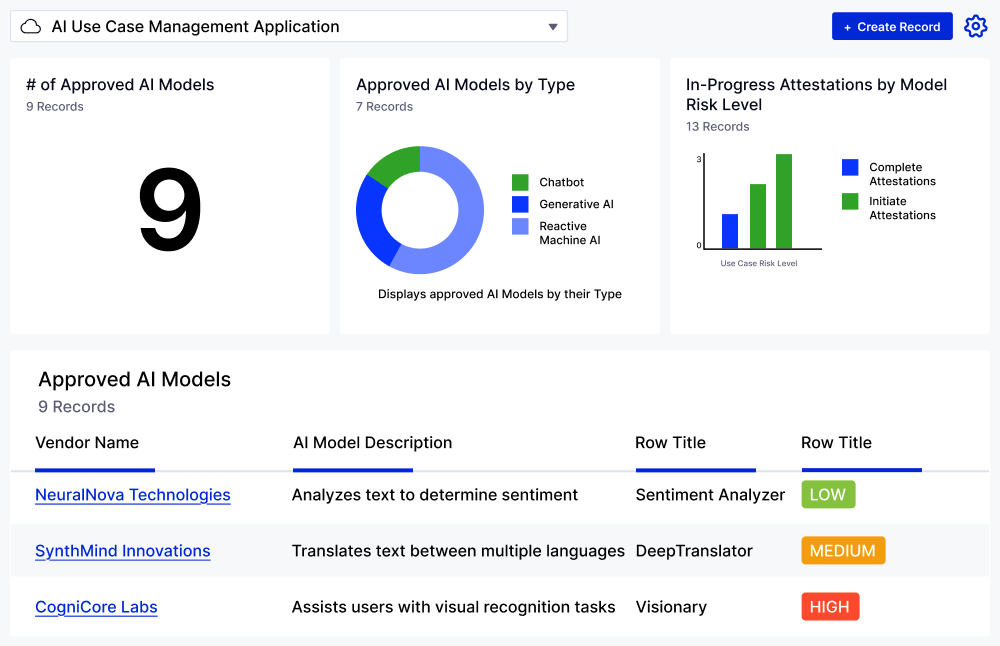The width and height of the screenshot is (1000, 646).
Task: Click the HIGH risk level badge
Action: click(830, 607)
